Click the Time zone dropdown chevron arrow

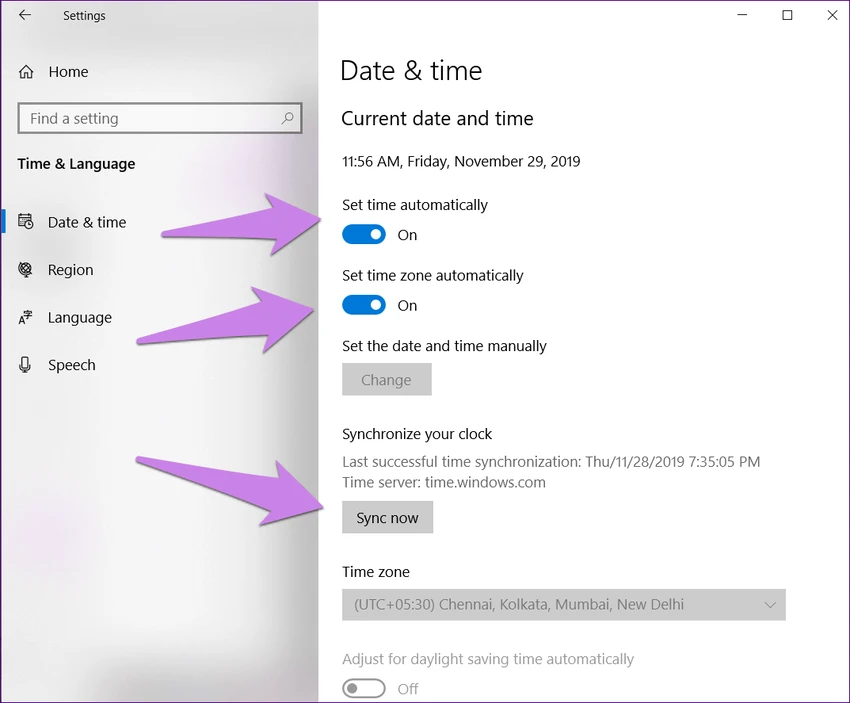pos(770,605)
